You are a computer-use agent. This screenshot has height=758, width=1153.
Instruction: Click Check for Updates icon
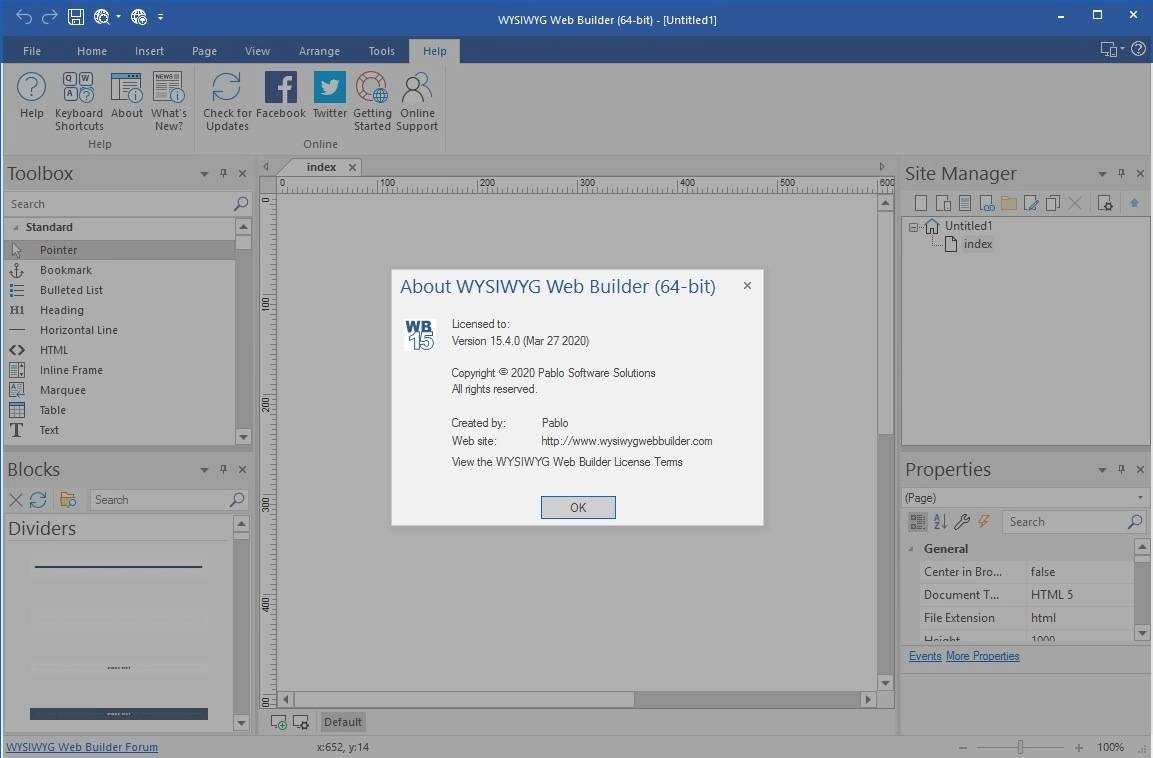tap(227, 101)
